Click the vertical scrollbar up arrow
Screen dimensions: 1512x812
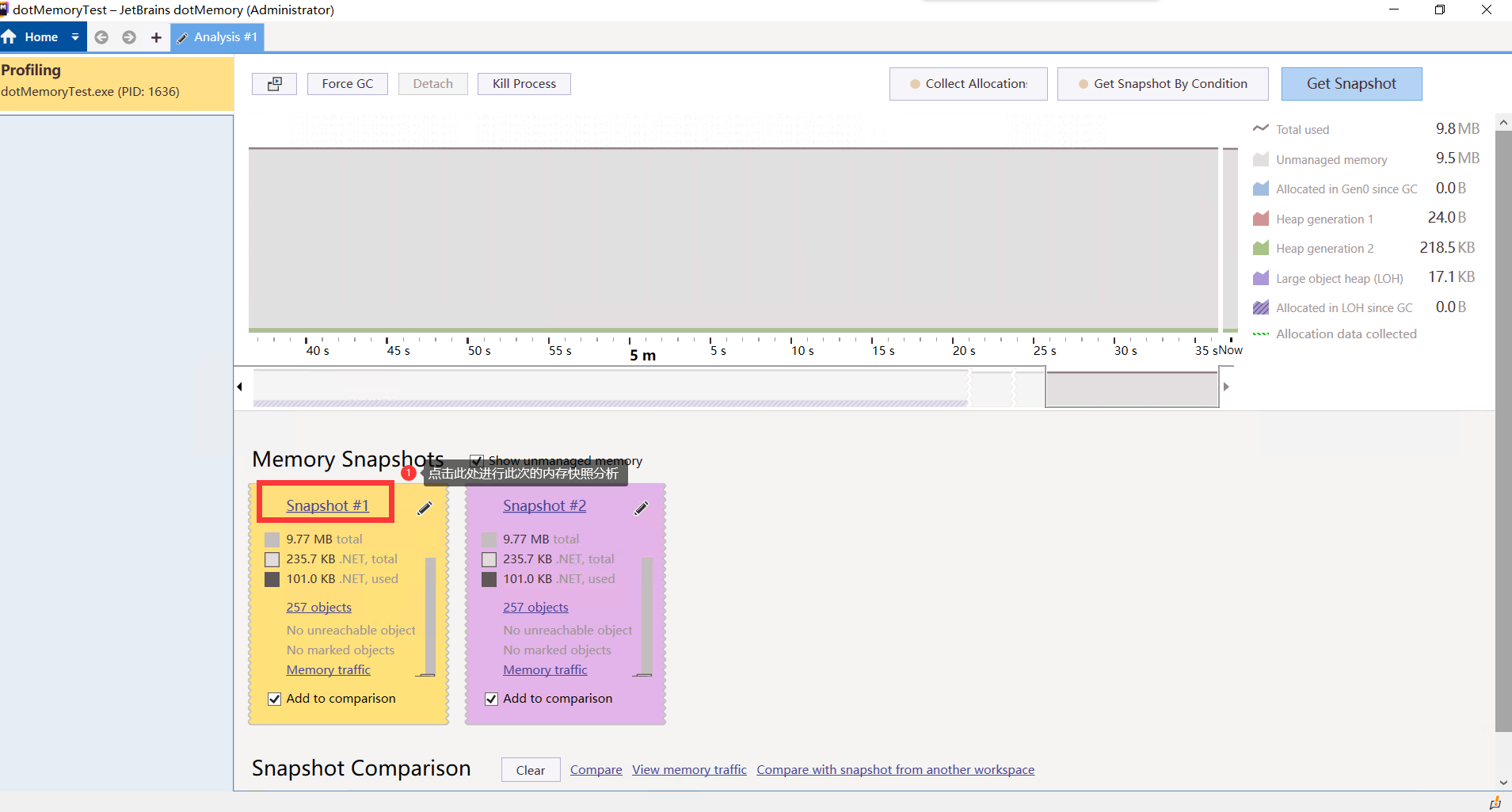1503,123
